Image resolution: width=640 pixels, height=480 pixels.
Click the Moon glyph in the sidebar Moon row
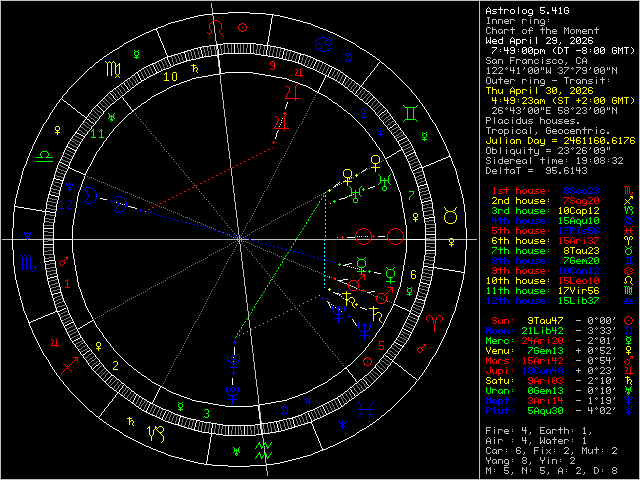coord(629,331)
